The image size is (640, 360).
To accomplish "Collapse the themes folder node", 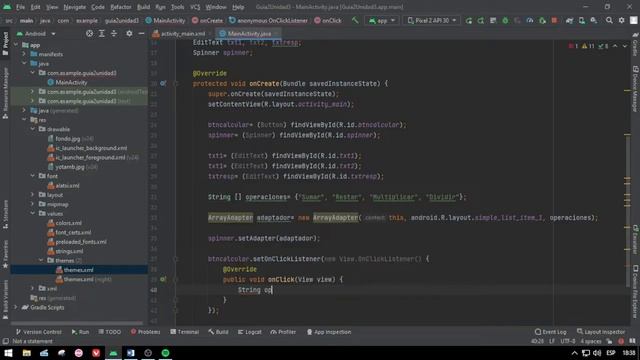I will click(x=41, y=260).
